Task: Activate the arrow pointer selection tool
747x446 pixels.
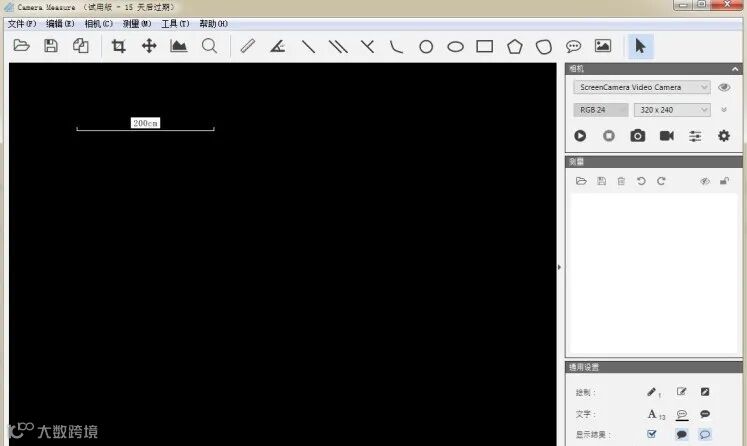Action: [640, 46]
